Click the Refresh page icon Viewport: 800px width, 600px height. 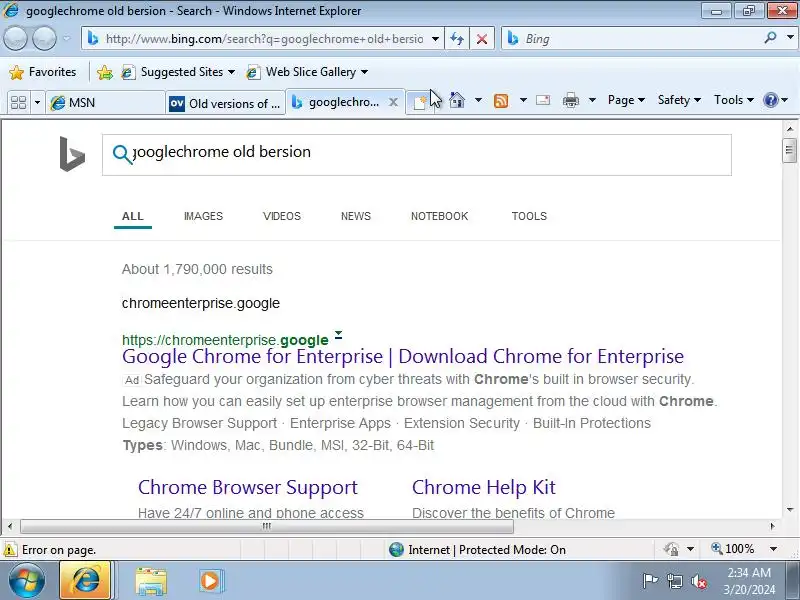point(457,39)
